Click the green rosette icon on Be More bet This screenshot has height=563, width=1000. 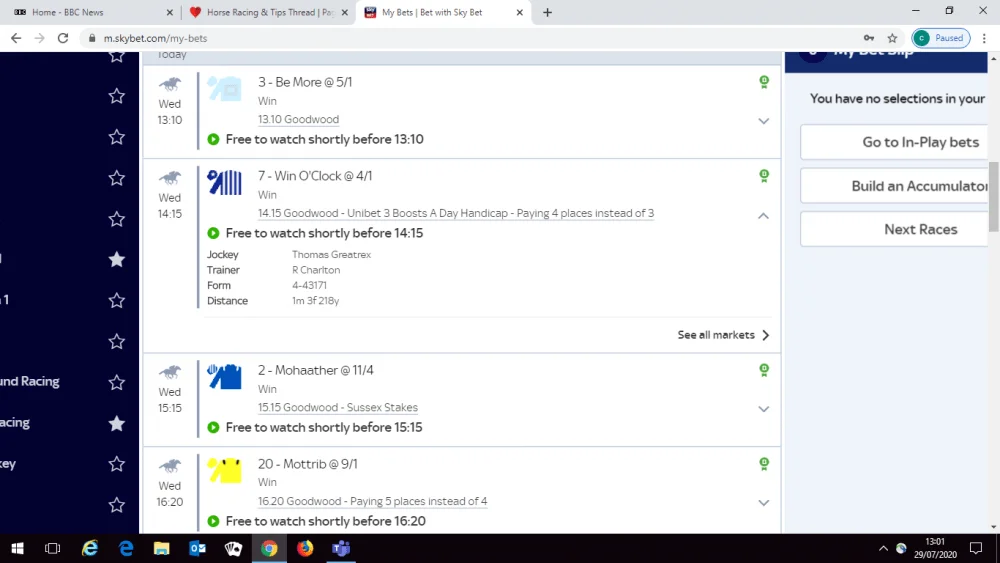[763, 82]
